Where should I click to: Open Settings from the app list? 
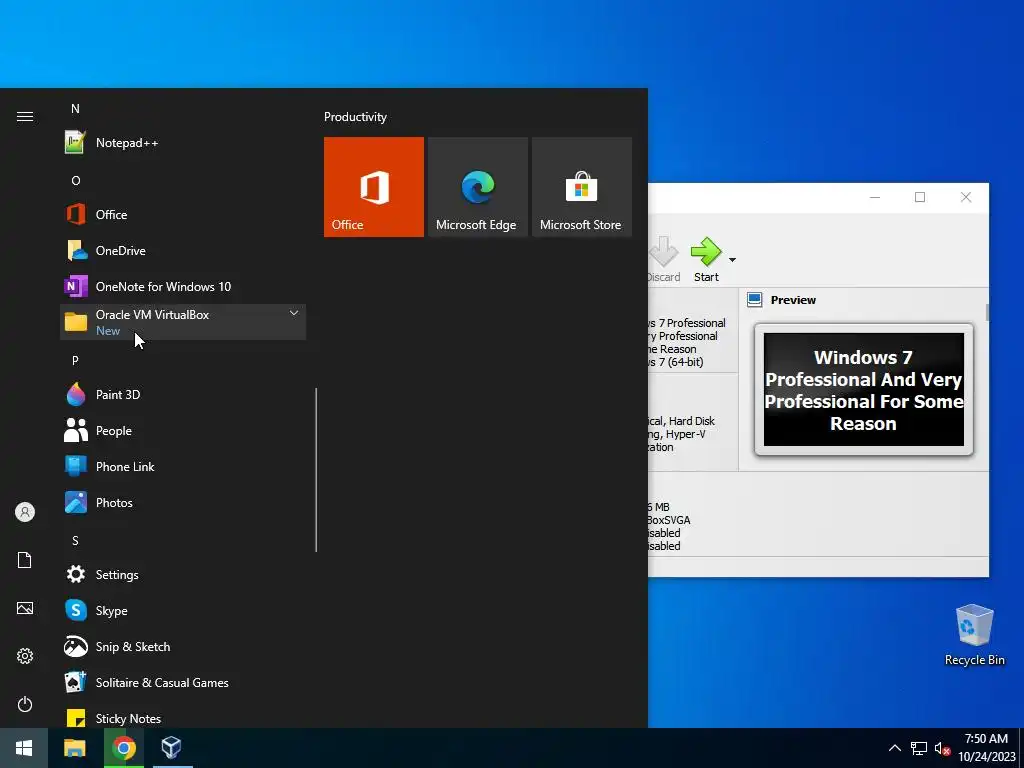183,575
